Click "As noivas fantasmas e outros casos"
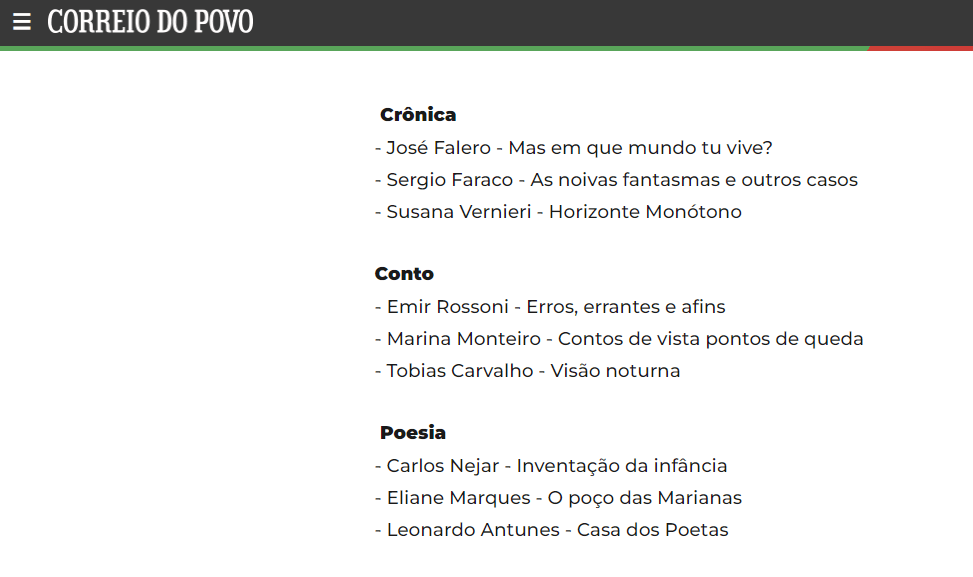973x577 pixels. click(x=694, y=180)
